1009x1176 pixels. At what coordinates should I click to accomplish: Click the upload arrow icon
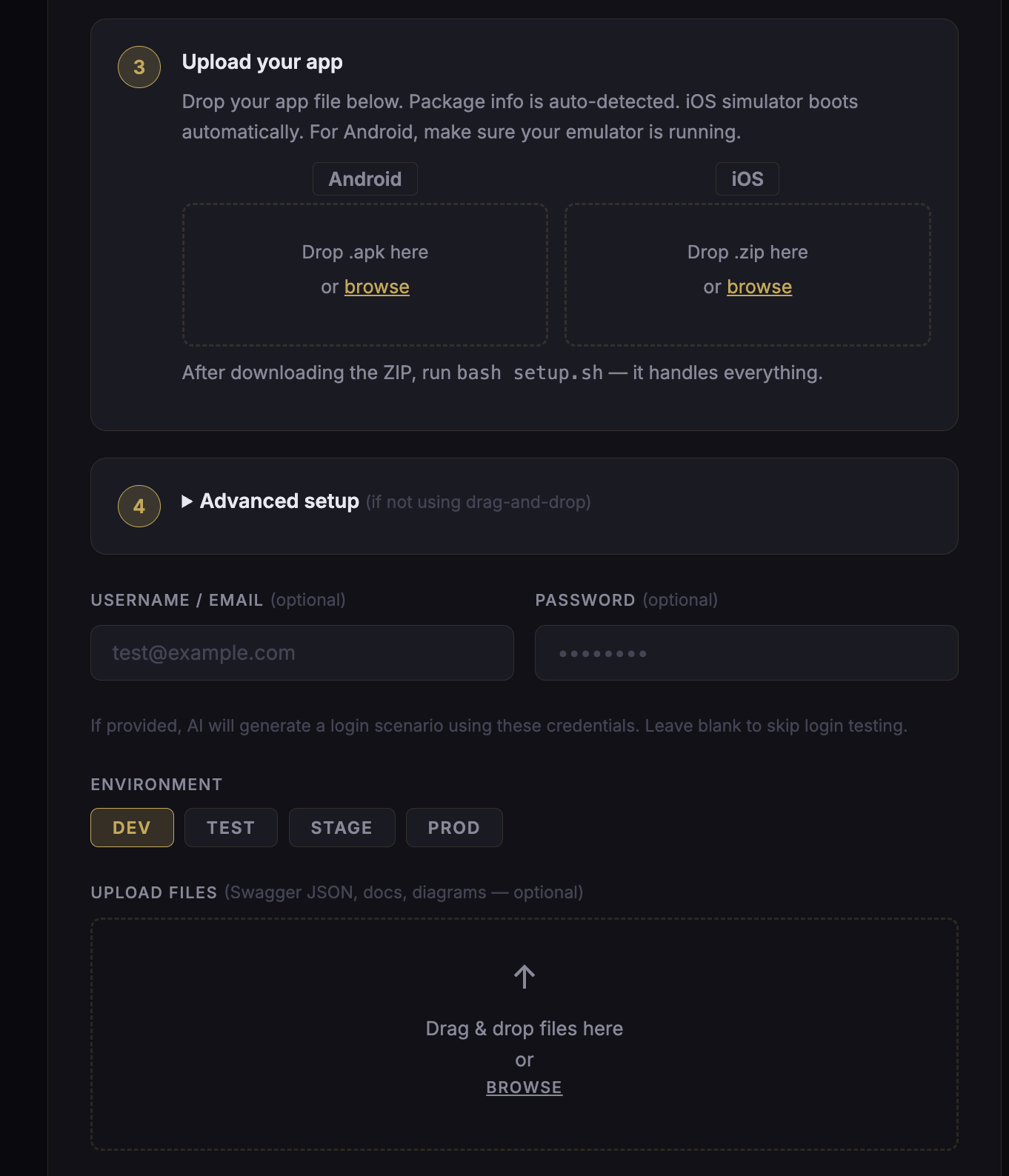click(x=525, y=977)
